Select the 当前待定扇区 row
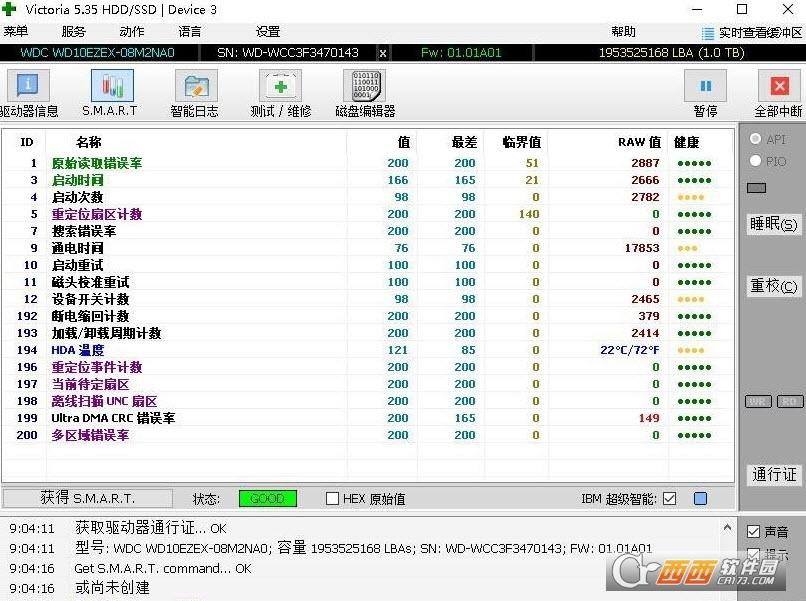This screenshot has width=806, height=601. [x=368, y=384]
